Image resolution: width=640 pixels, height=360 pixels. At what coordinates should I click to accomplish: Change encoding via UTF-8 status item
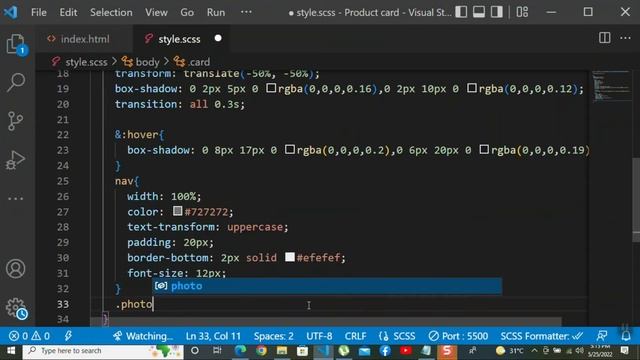coord(319,336)
